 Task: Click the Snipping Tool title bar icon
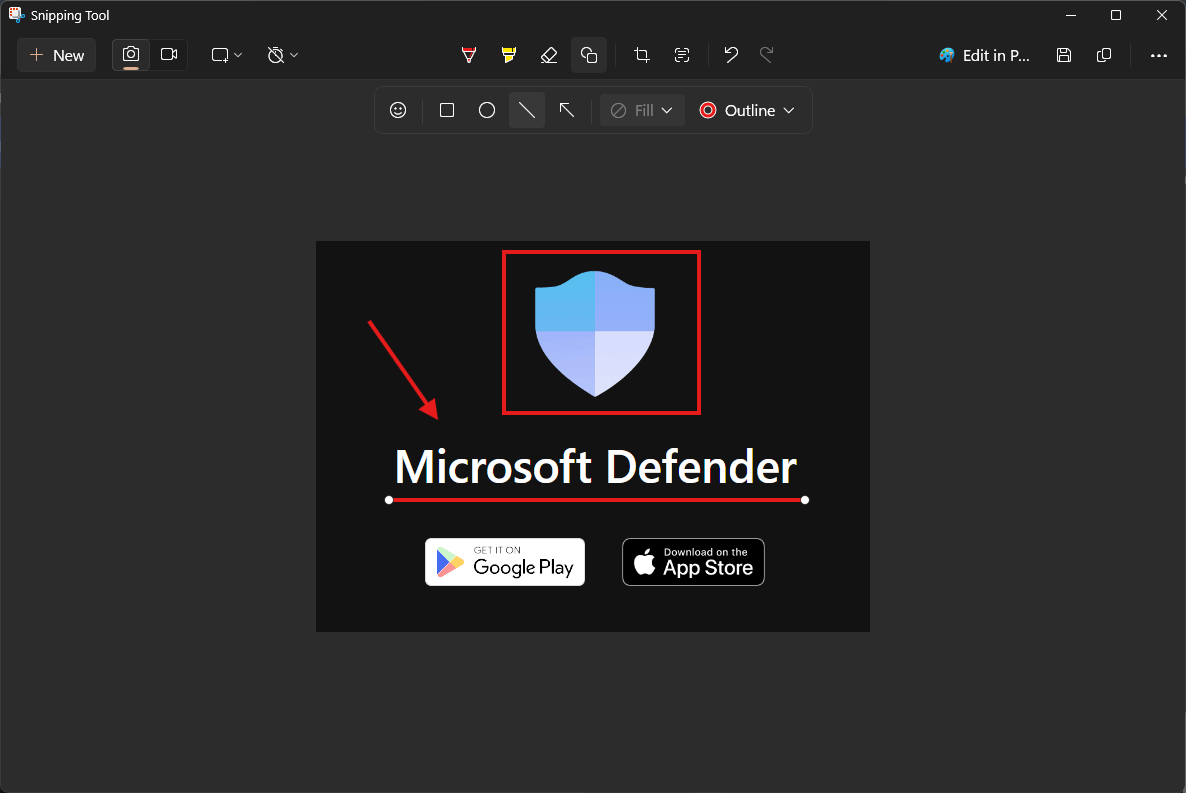pos(16,14)
